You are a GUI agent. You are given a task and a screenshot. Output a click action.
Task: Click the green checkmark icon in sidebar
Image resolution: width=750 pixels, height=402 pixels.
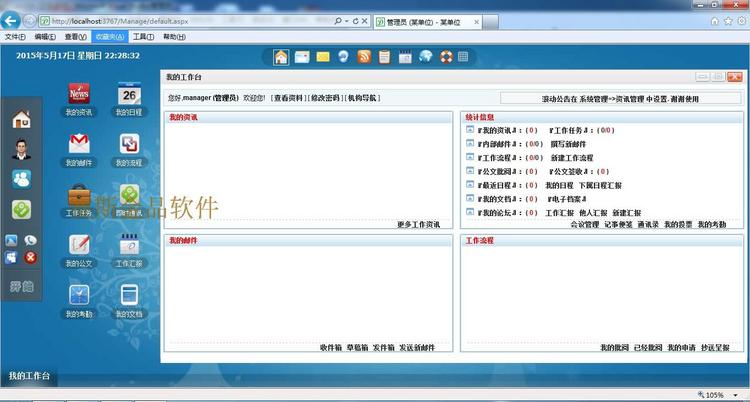point(22,210)
